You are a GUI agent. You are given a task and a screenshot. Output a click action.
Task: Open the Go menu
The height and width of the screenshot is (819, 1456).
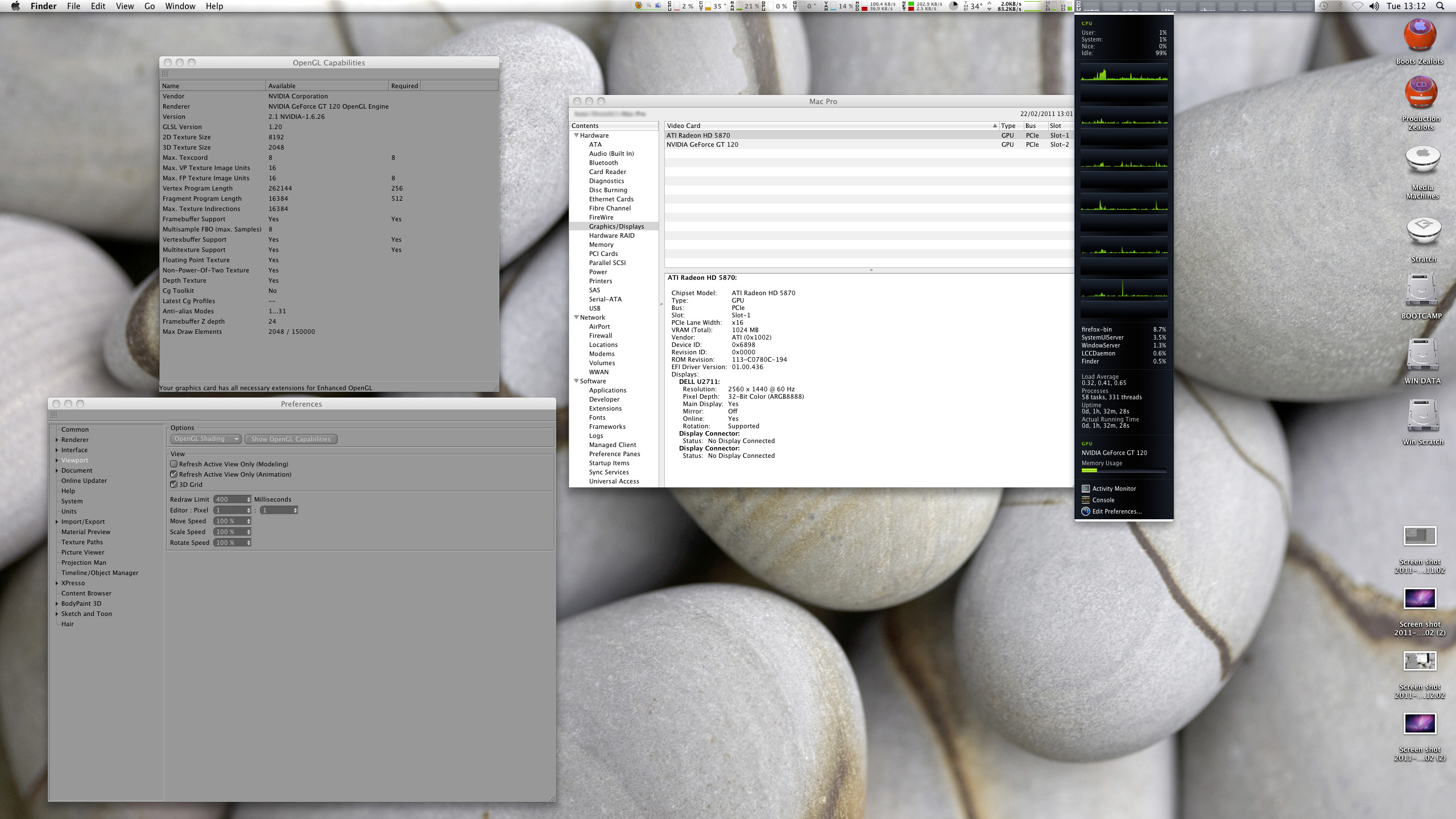pyautogui.click(x=150, y=6)
